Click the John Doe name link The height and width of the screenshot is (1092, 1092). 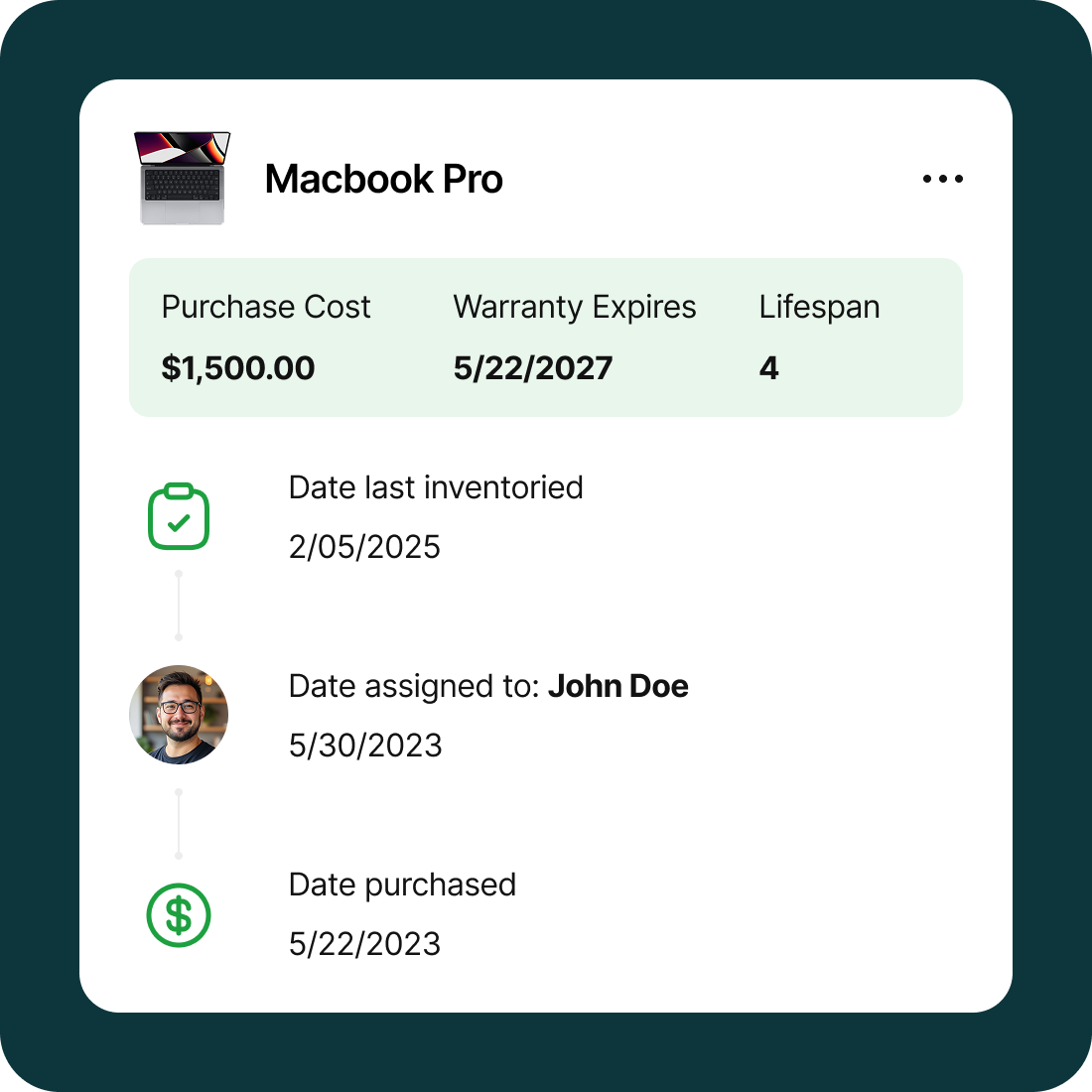click(617, 686)
